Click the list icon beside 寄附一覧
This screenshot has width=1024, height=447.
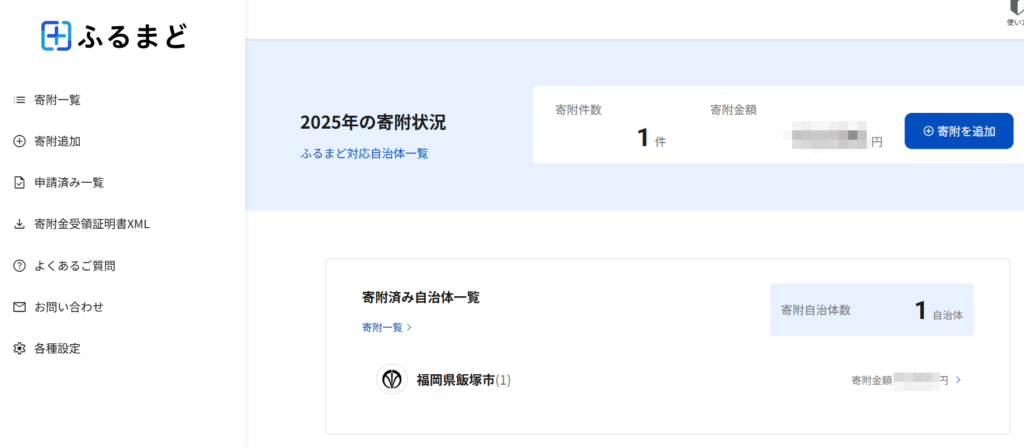[x=19, y=100]
